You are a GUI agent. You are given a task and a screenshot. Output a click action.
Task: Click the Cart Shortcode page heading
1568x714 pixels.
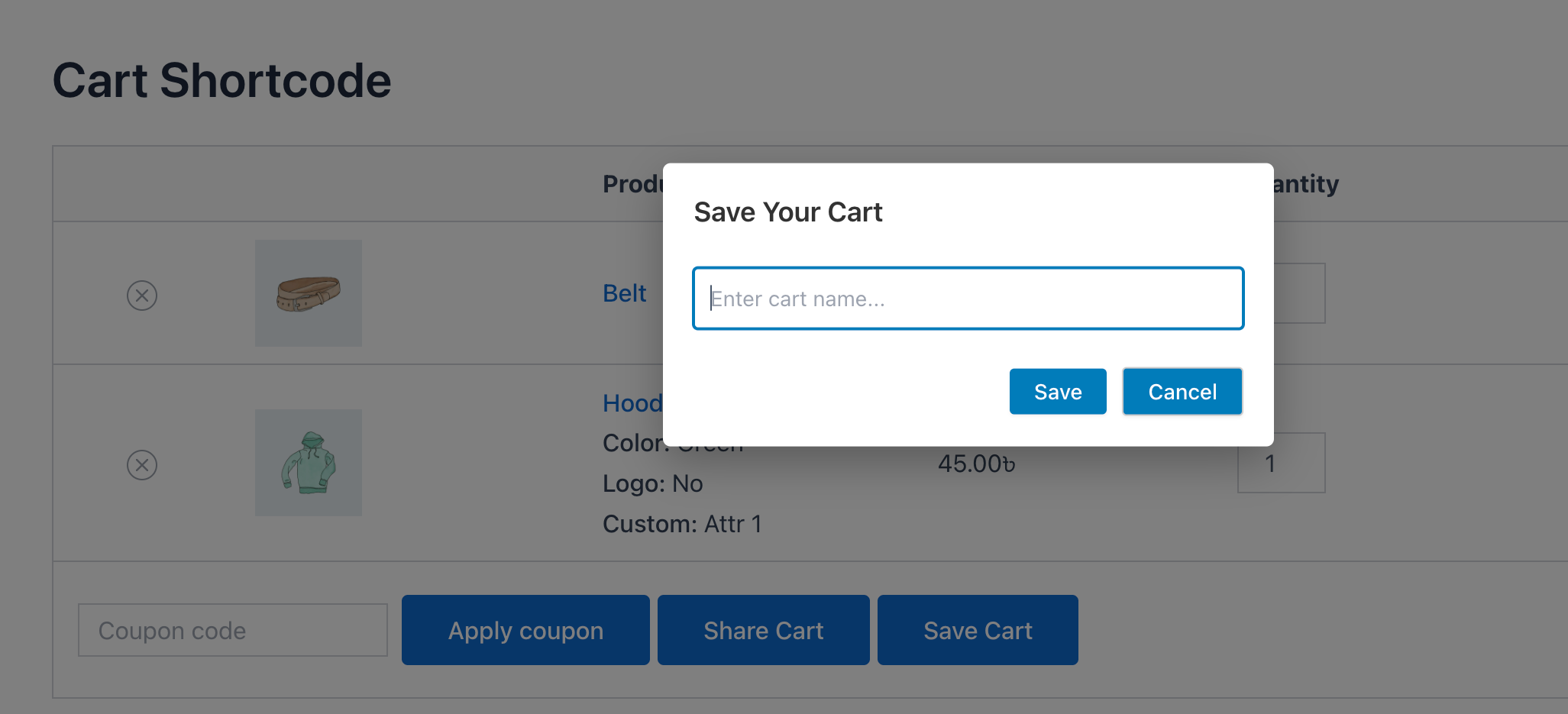(x=222, y=79)
